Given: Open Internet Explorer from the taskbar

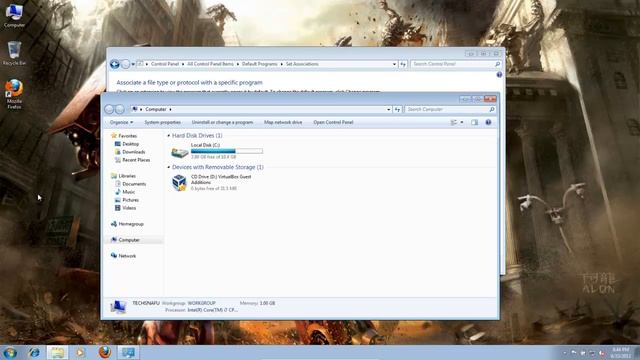Looking at the screenshot, I should [x=34, y=352].
